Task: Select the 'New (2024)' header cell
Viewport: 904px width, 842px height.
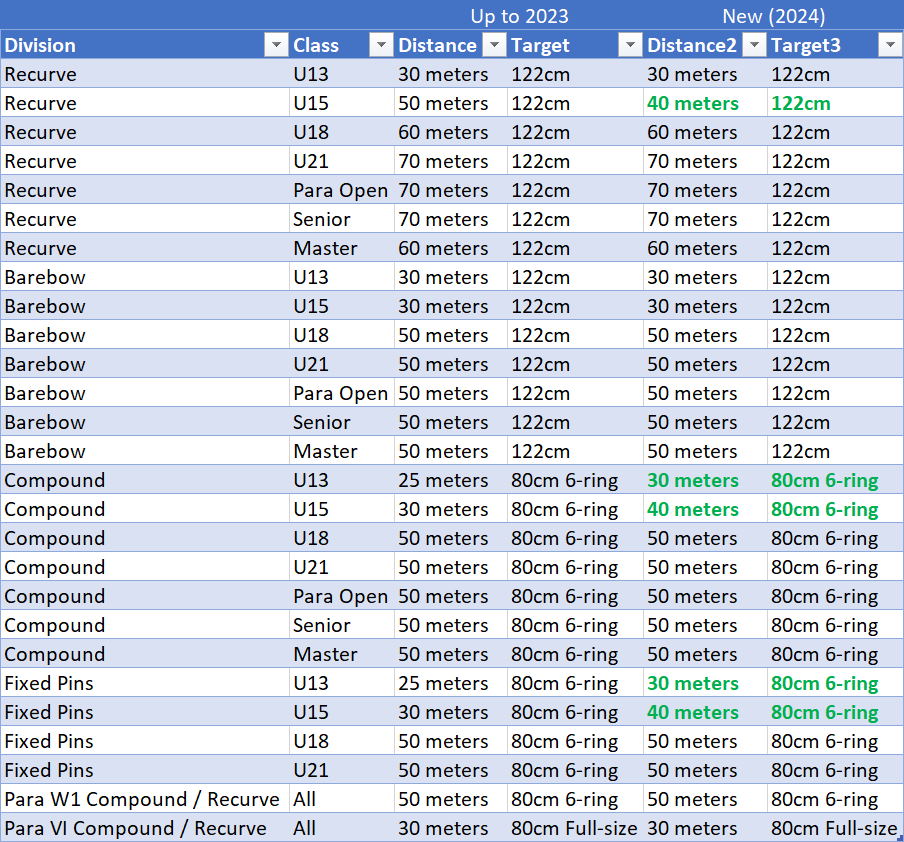Action: [773, 16]
